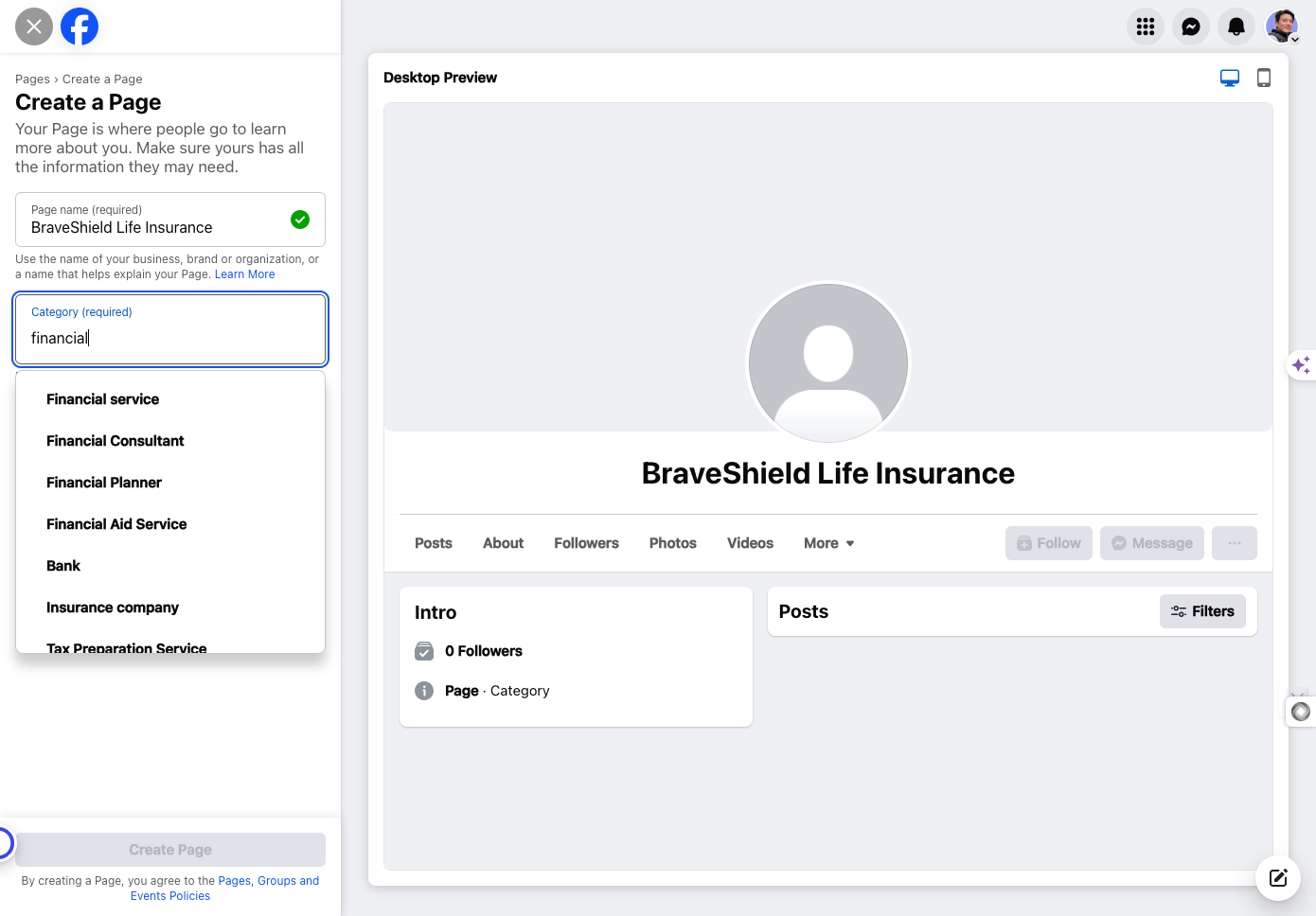
Task: Go to the Pages breadcrumb
Action: pos(32,79)
